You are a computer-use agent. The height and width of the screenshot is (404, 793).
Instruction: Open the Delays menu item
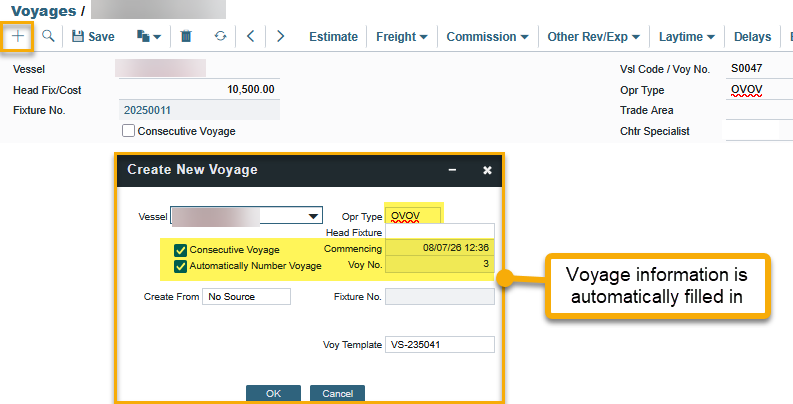(x=752, y=37)
